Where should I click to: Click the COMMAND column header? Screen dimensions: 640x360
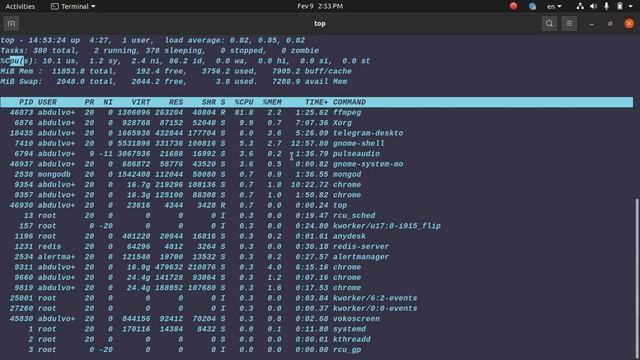(349, 102)
